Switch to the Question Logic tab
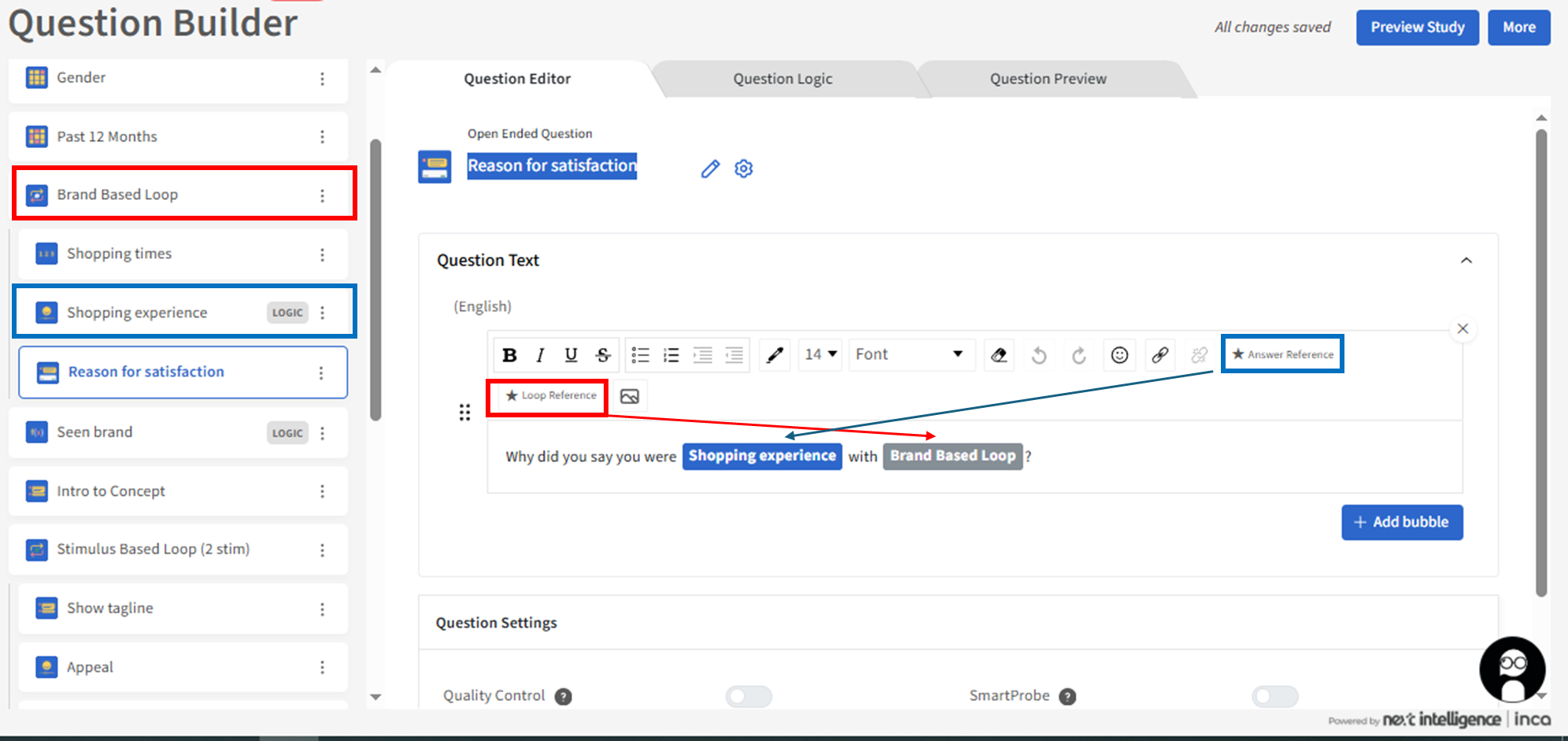 click(x=782, y=79)
